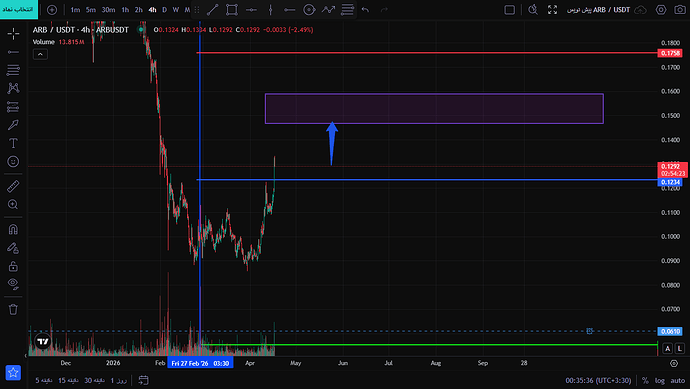
Task: Toggle stay in drawing mode pencil-lock
Action: pyautogui.click(x=13, y=248)
